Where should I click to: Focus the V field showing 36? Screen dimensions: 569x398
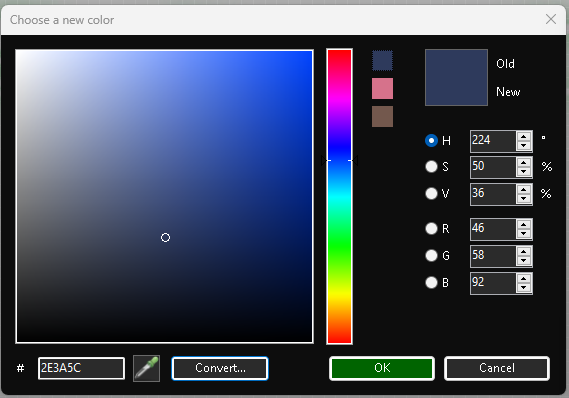pyautogui.click(x=493, y=194)
